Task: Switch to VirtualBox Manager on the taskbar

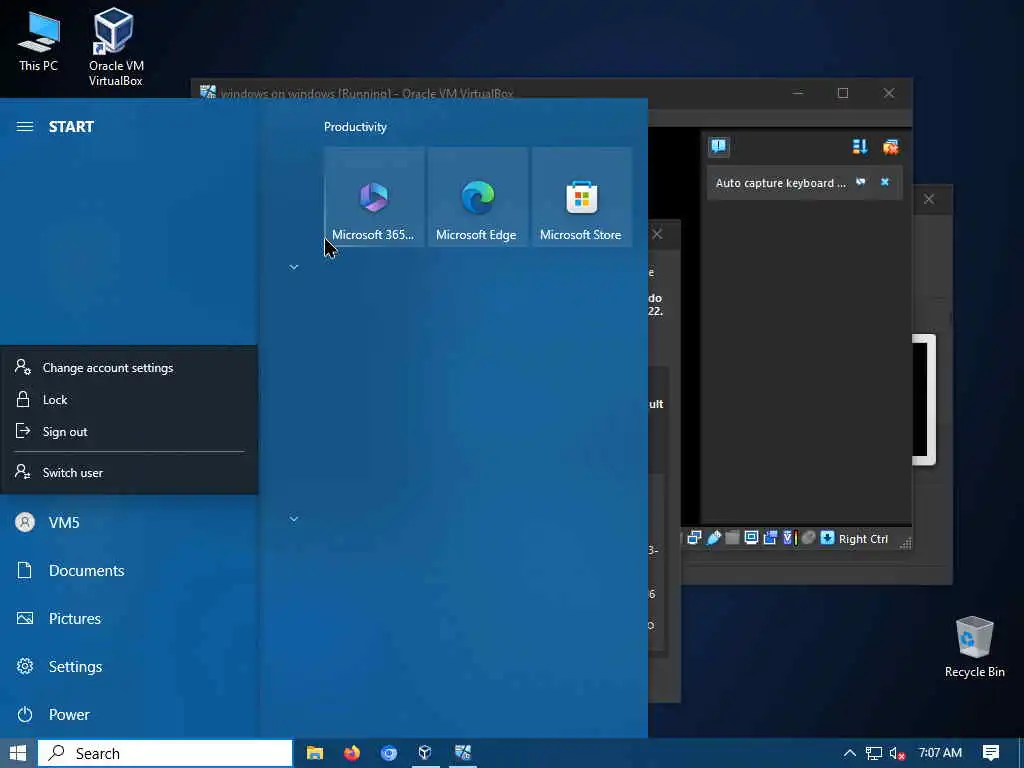Action: tap(425, 753)
